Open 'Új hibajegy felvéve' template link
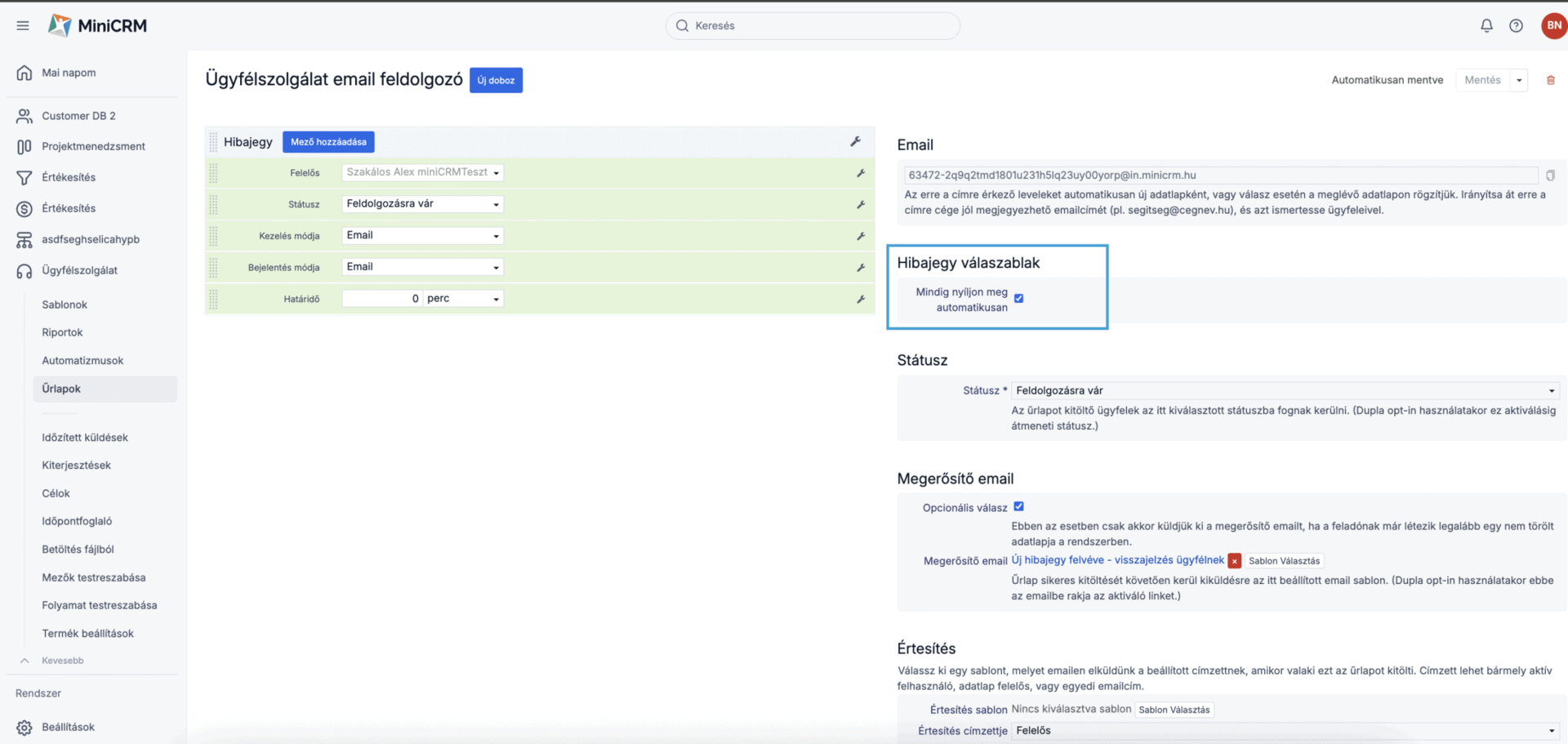Image resolution: width=1568 pixels, height=744 pixels. coord(1117,560)
